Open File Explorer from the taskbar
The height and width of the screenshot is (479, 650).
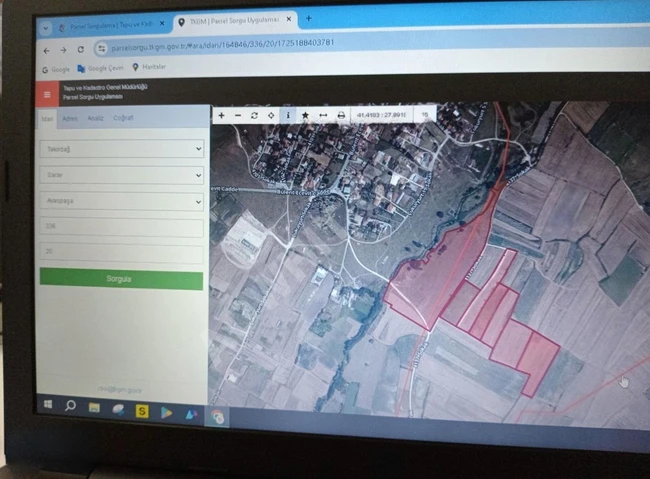[x=94, y=408]
